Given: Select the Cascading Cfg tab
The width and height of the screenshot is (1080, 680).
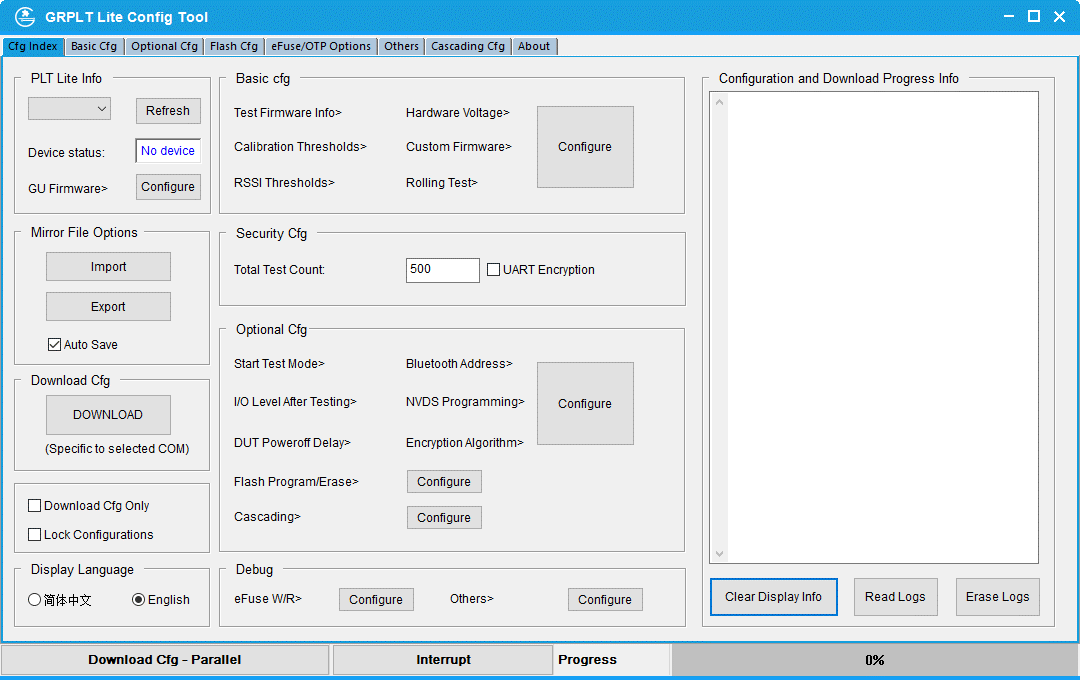Looking at the screenshot, I should (x=466, y=46).
